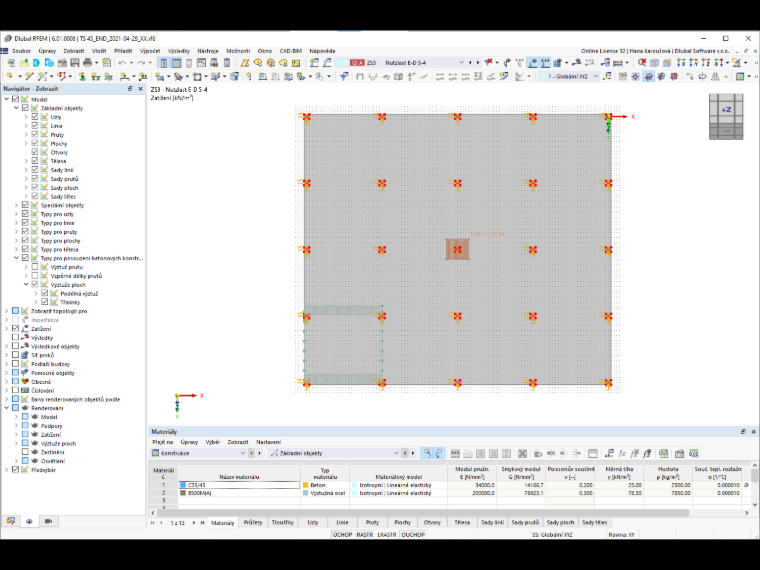The image size is (760, 570).
Task: Click the OUCHOP status bar button
Action: tap(413, 535)
